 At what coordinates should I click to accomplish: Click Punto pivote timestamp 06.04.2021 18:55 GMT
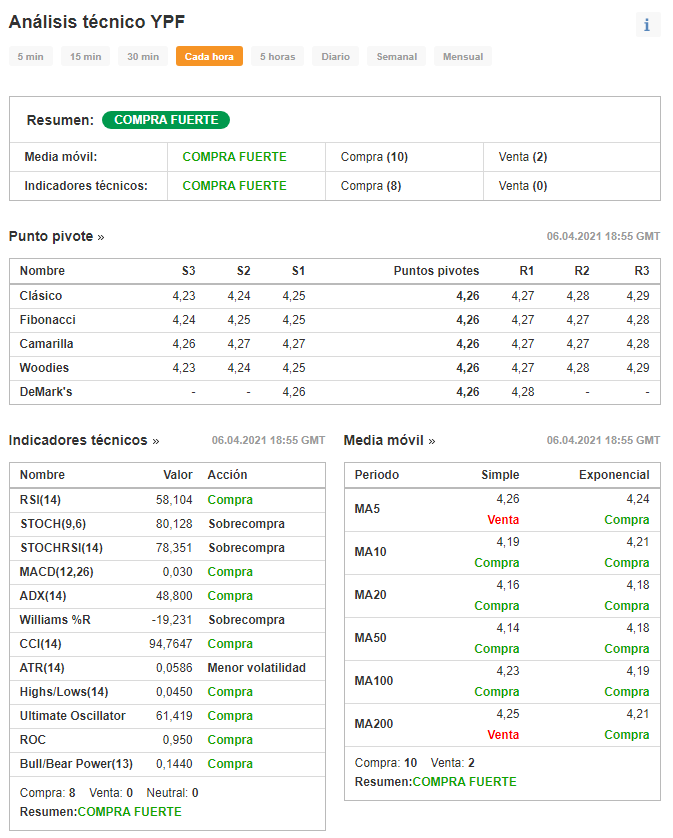[x=603, y=236]
